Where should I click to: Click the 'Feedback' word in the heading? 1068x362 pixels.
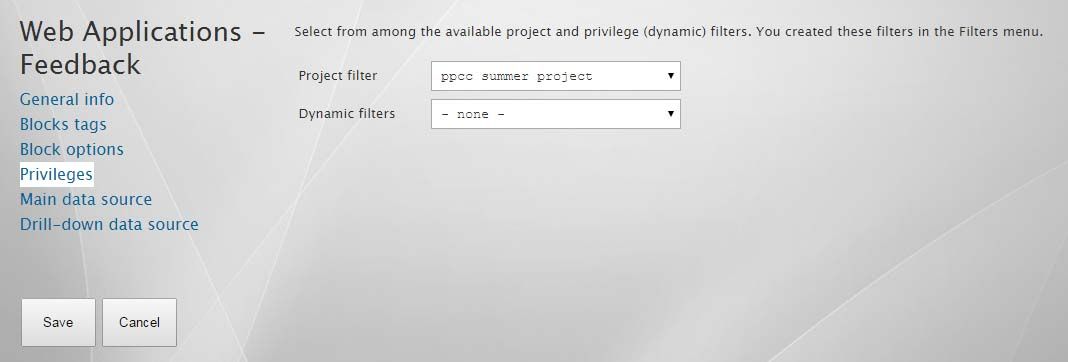80,65
